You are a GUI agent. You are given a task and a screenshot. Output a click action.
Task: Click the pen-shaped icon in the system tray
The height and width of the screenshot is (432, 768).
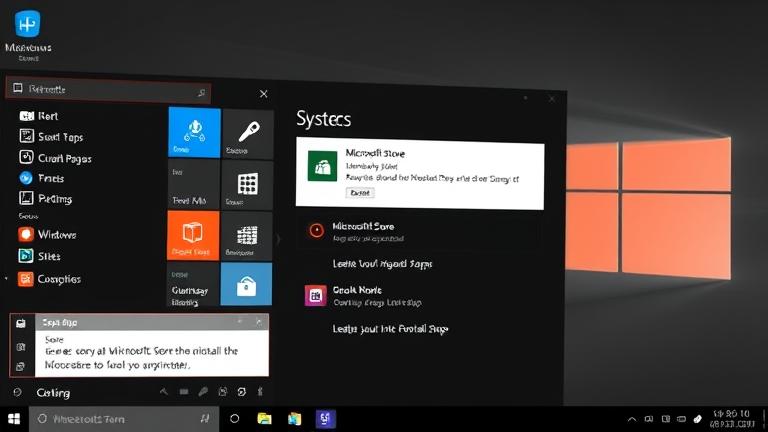click(x=698, y=419)
